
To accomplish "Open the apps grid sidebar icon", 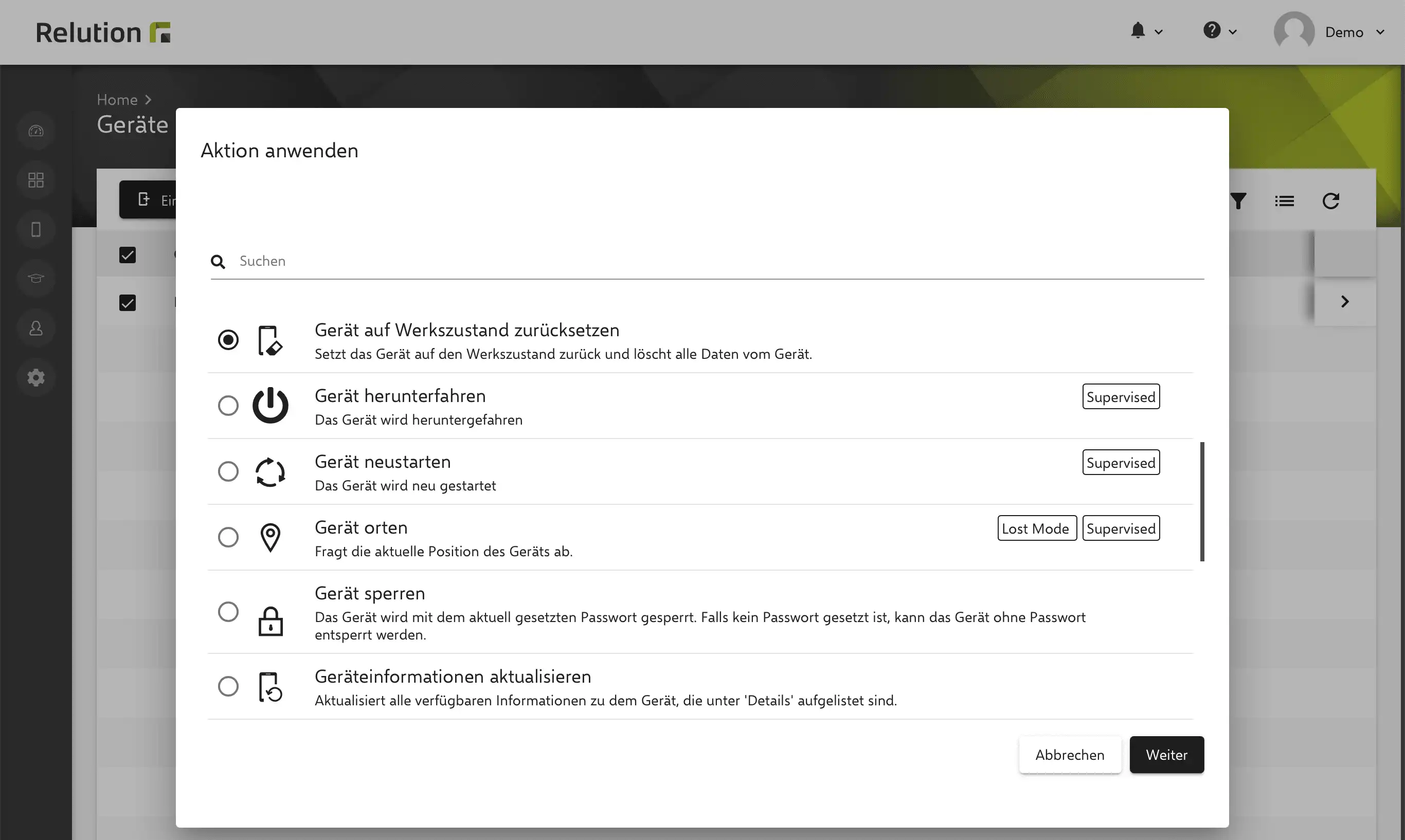I will pos(35,180).
